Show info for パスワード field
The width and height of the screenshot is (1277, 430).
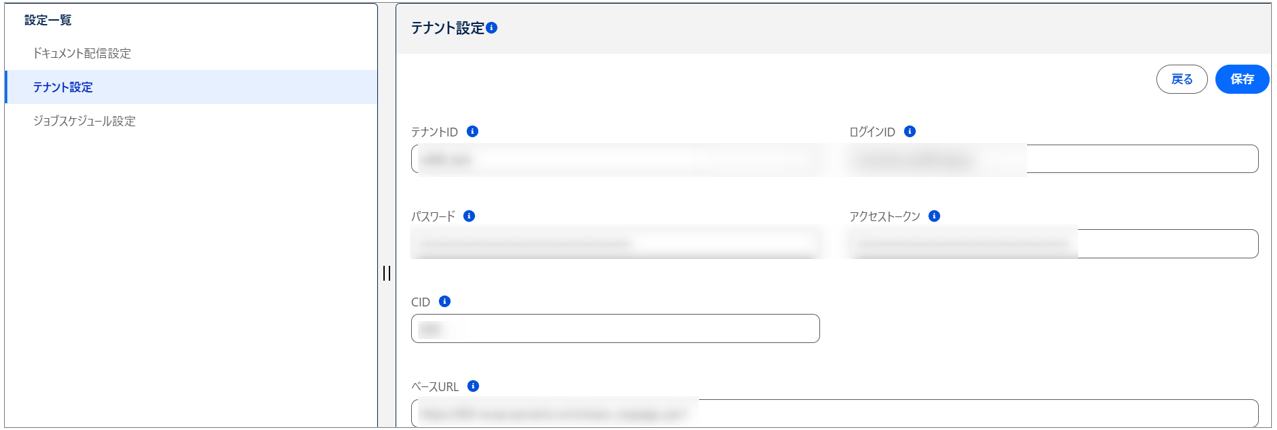pyautogui.click(x=469, y=216)
